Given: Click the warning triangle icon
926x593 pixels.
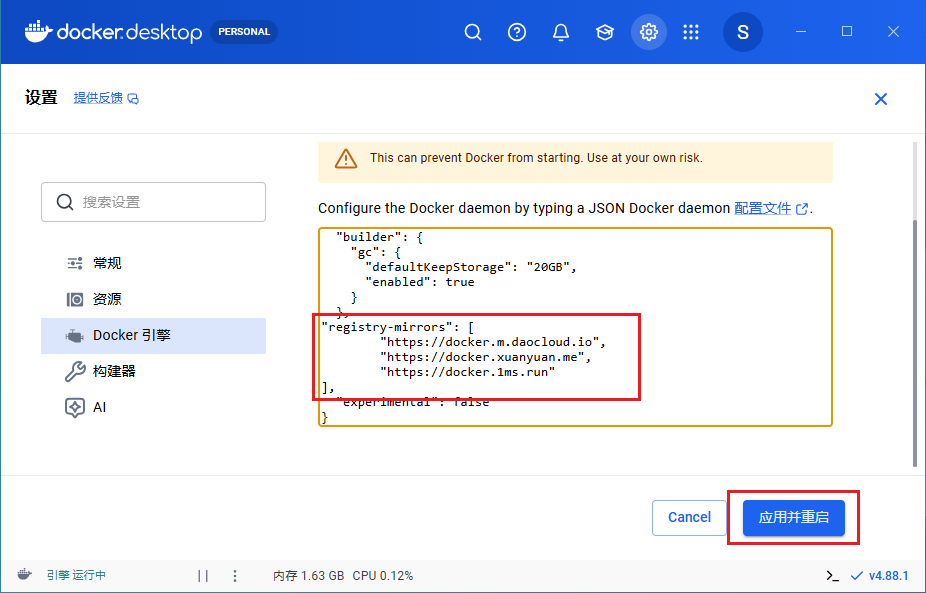Looking at the screenshot, I should click(345, 159).
